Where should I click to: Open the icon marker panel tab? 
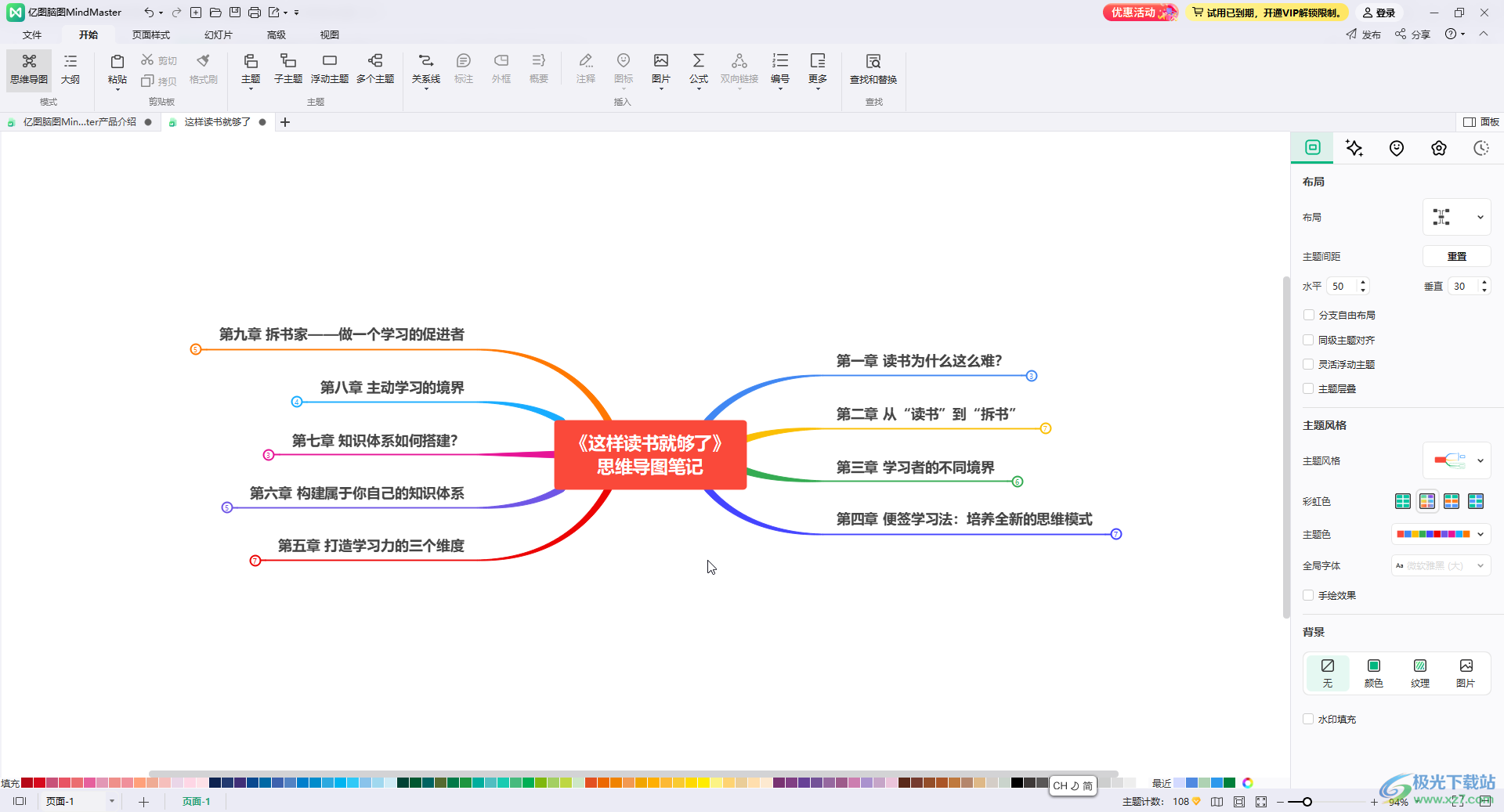pyautogui.click(x=1397, y=148)
